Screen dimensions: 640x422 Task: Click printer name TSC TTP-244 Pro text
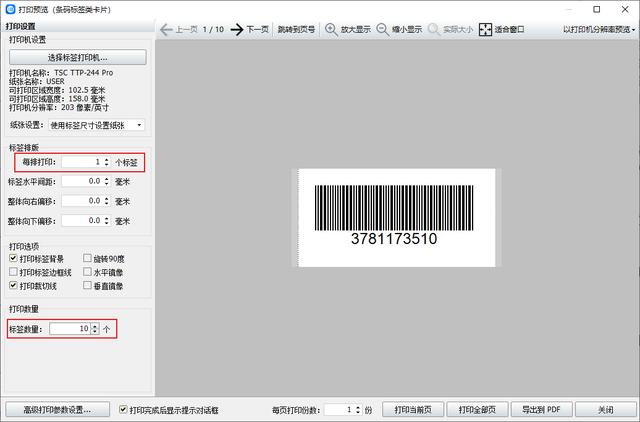click(83, 73)
